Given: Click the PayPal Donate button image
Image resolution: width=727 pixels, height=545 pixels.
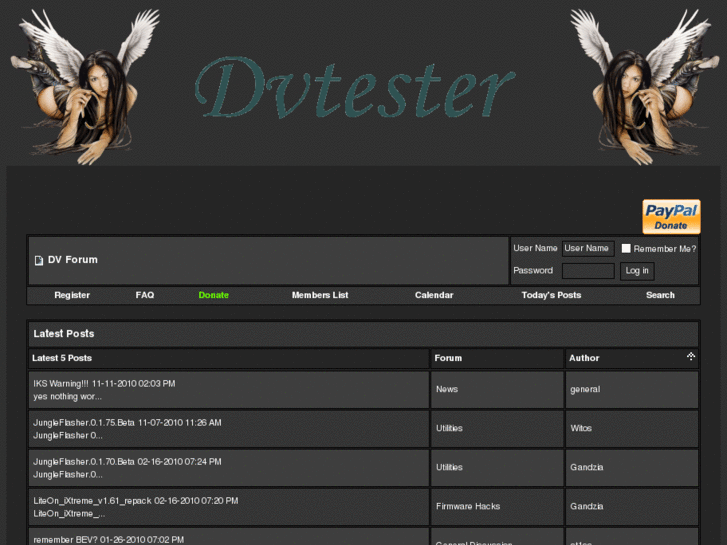Looking at the screenshot, I should (671, 217).
